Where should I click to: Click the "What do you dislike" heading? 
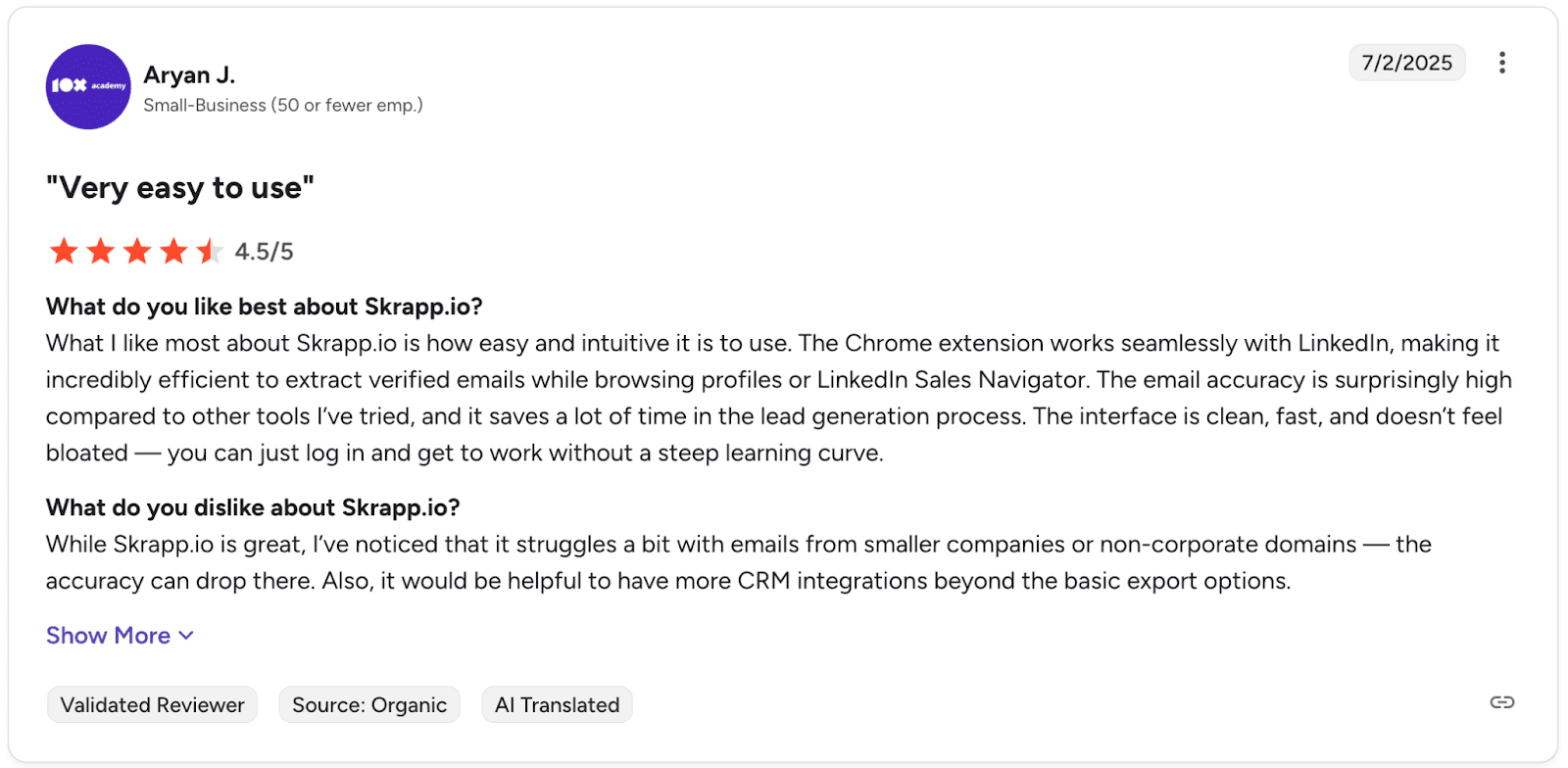(253, 507)
